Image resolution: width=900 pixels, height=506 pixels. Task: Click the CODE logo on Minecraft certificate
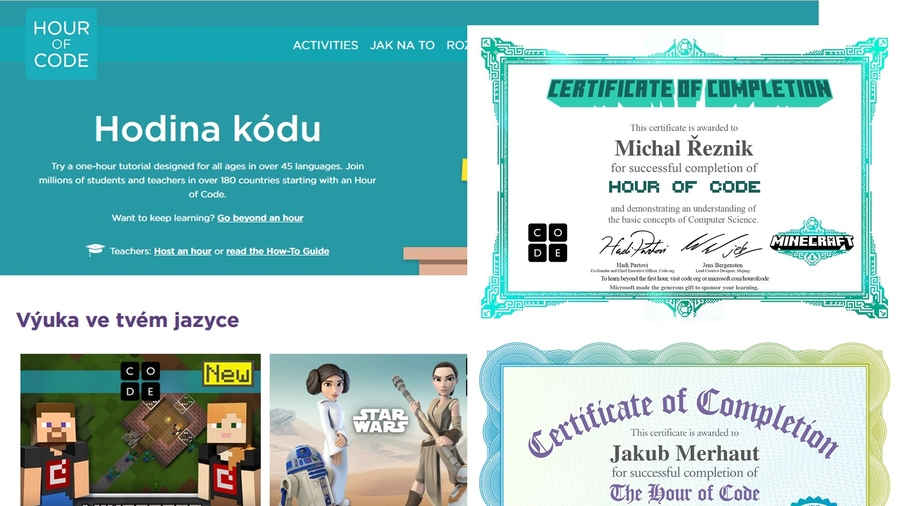click(x=547, y=243)
